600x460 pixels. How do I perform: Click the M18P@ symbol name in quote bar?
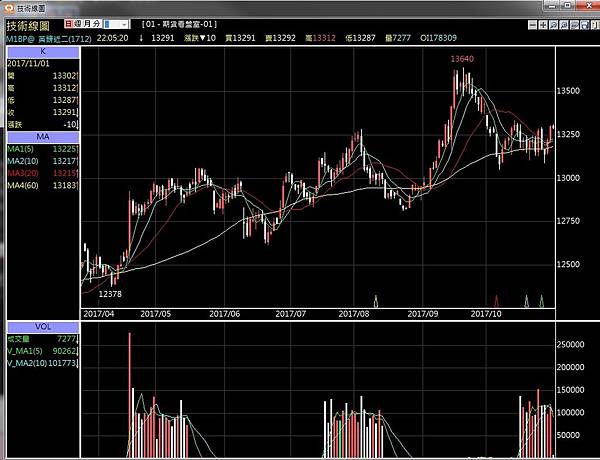(x=20, y=39)
